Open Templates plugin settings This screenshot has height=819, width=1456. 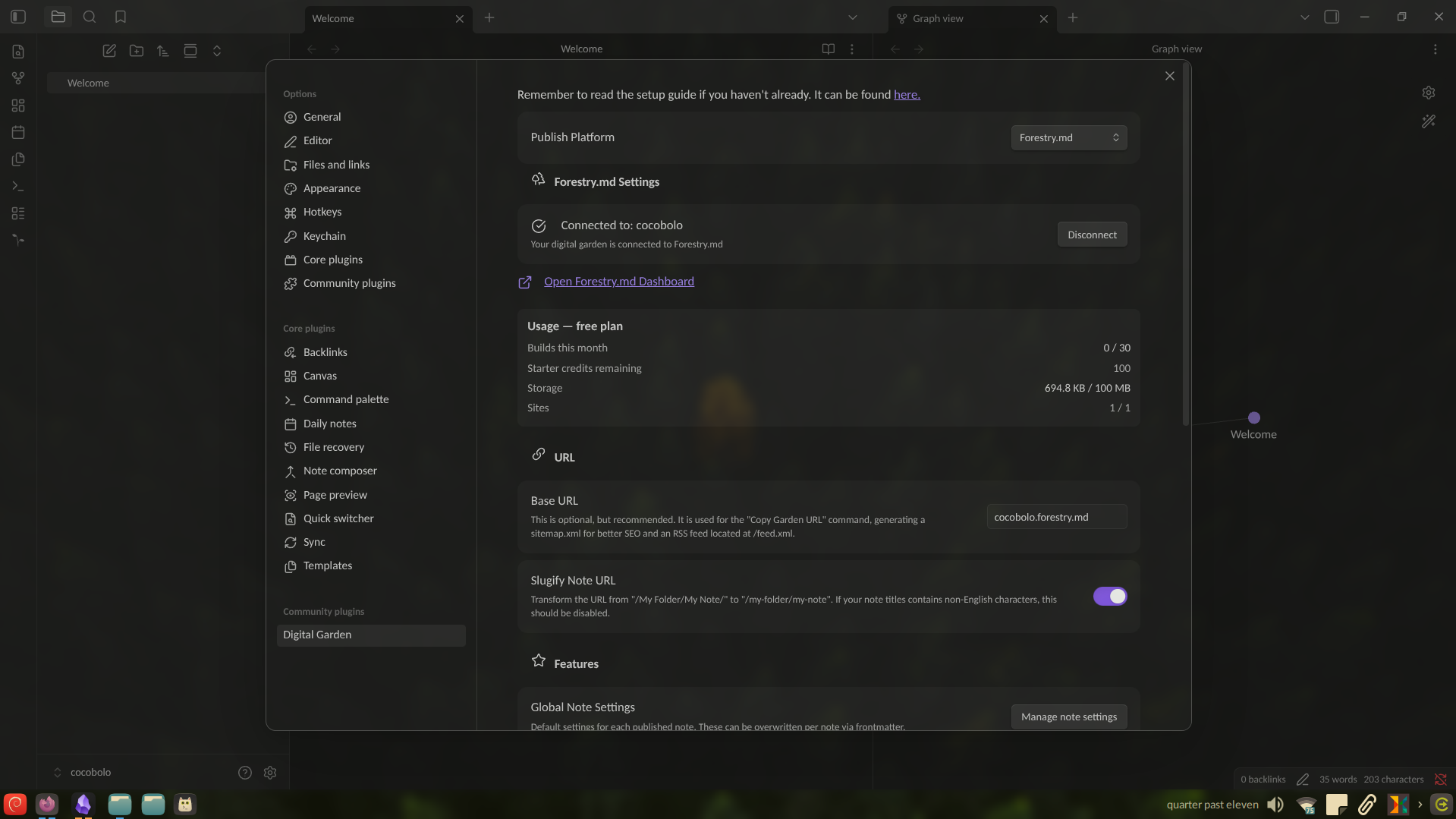click(x=371, y=565)
